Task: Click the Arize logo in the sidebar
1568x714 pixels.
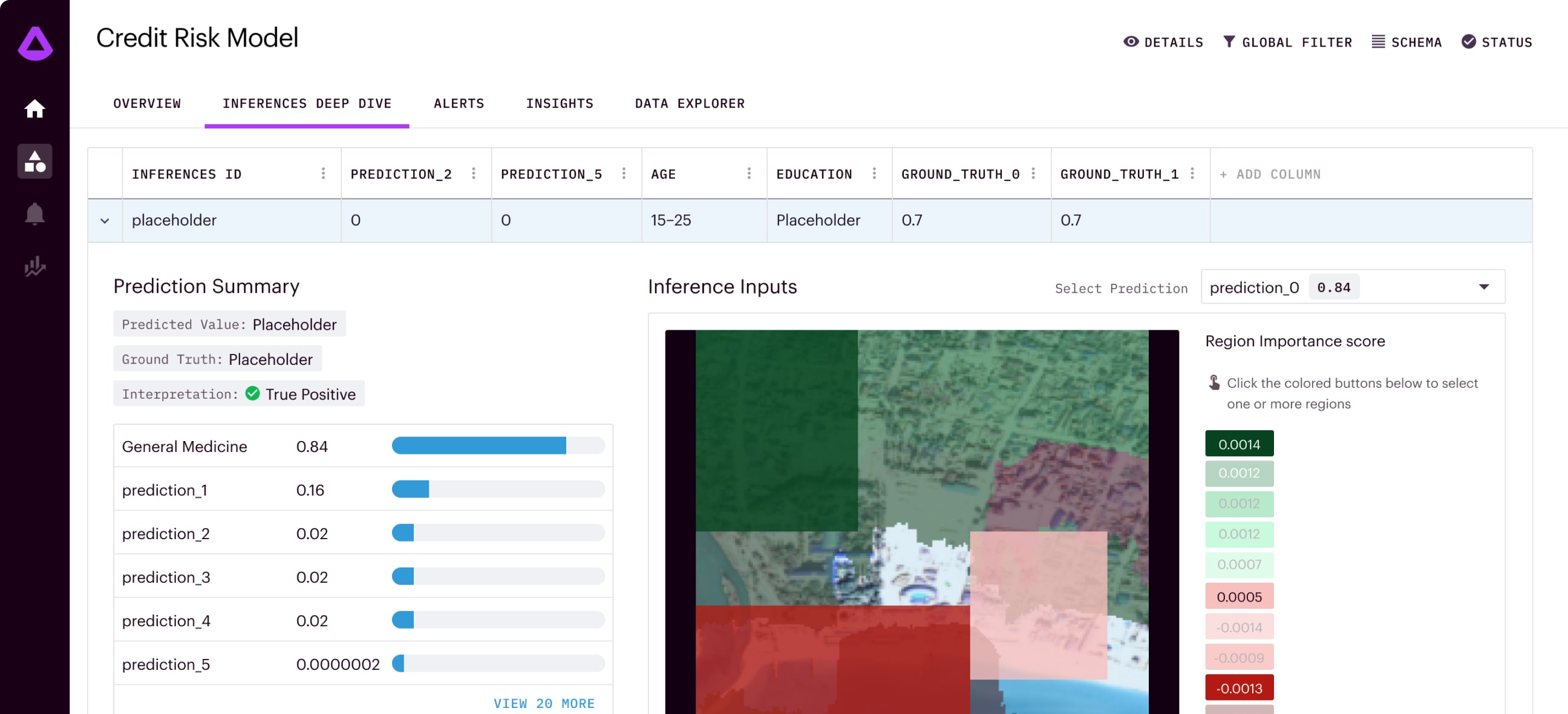Action: pos(34,42)
